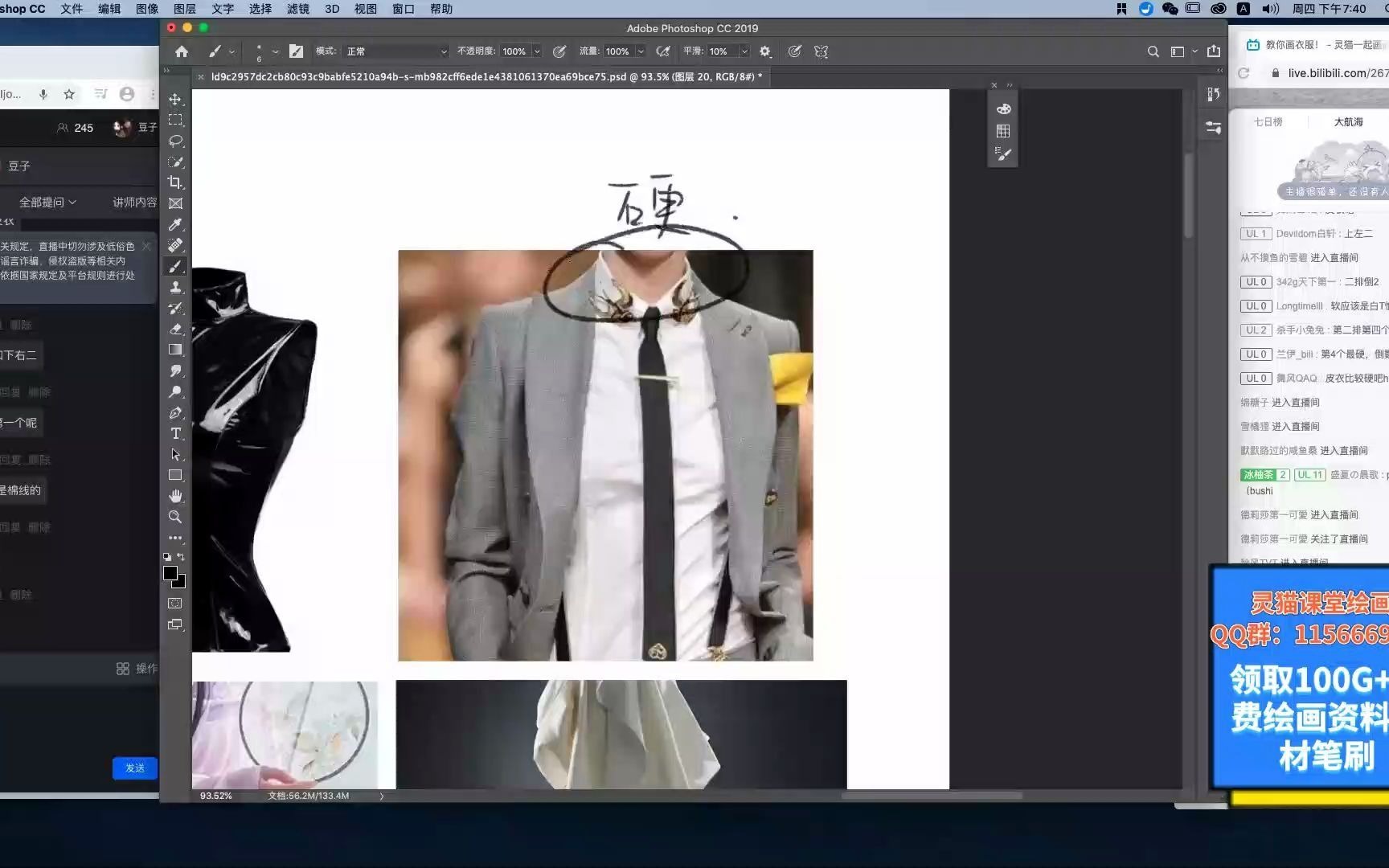Select the Gradient tool

tap(175, 350)
